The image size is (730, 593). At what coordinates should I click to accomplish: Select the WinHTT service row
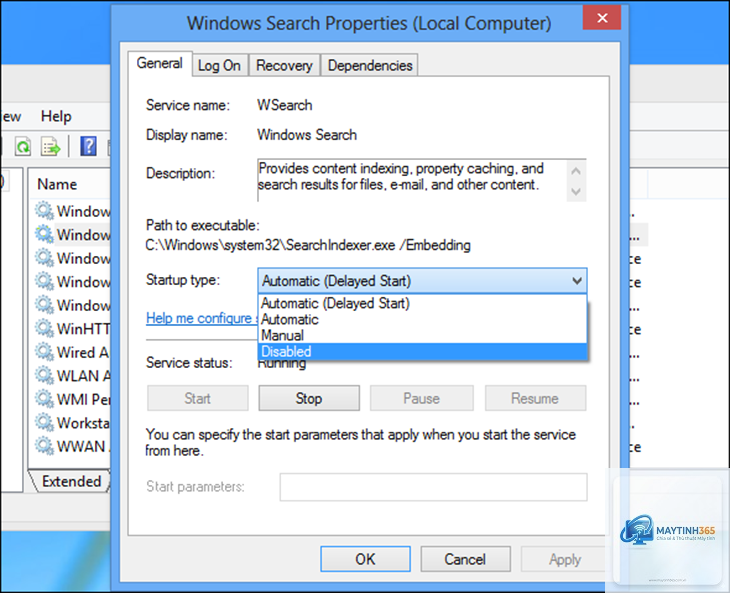(72, 329)
